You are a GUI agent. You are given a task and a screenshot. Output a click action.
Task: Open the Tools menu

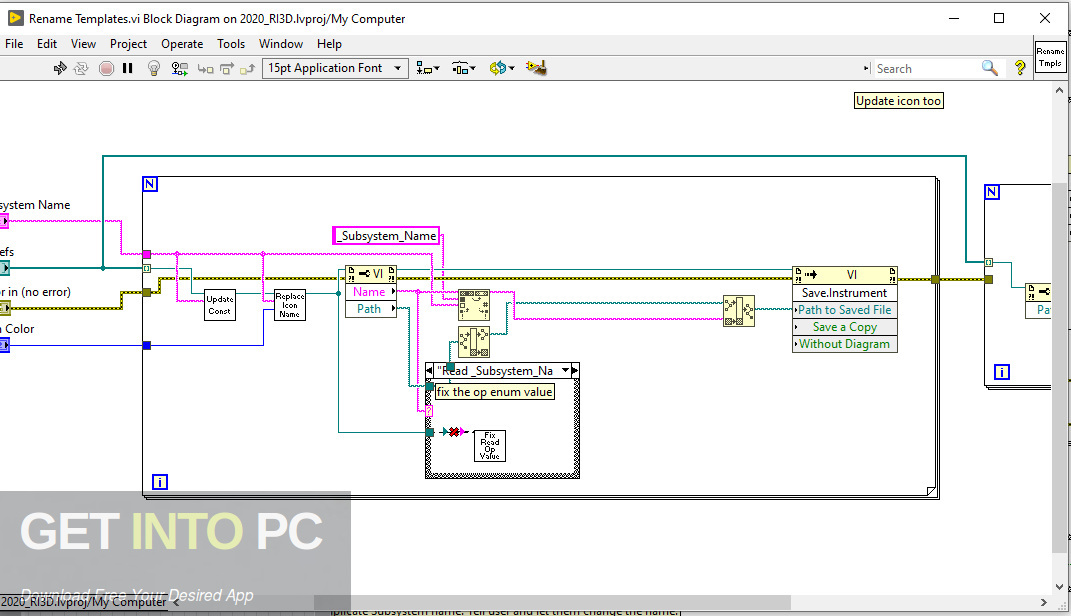(231, 44)
